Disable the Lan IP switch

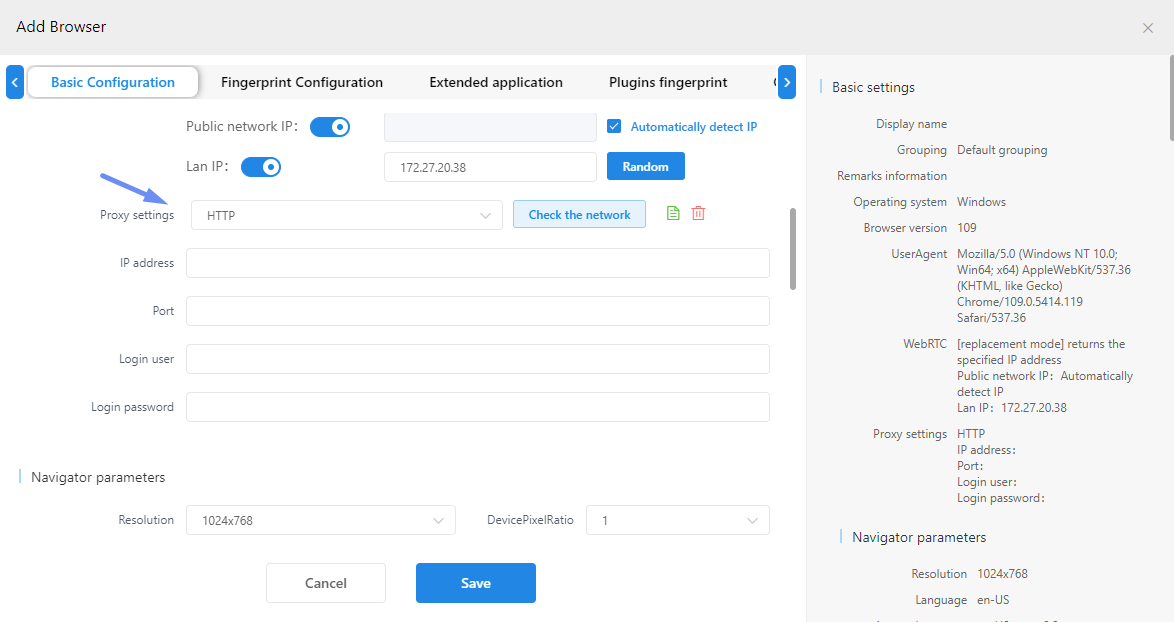tap(260, 167)
